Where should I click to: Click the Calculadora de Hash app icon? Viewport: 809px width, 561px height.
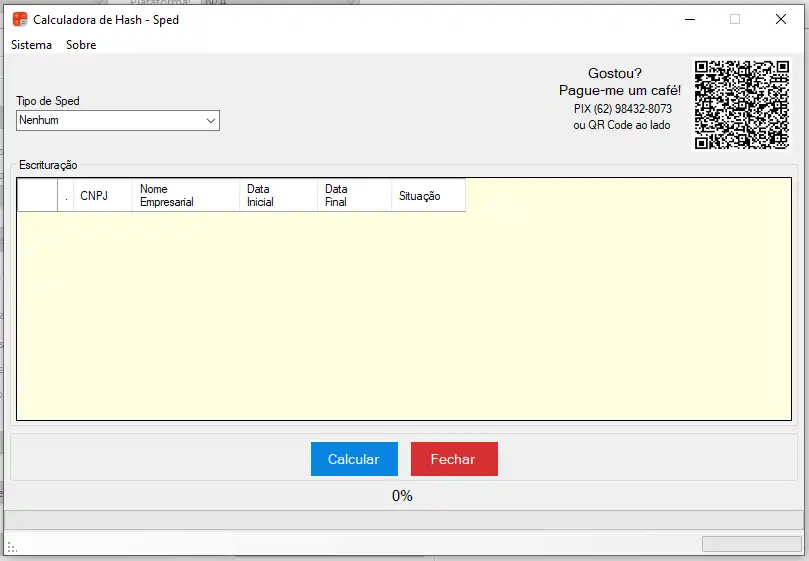(20, 20)
